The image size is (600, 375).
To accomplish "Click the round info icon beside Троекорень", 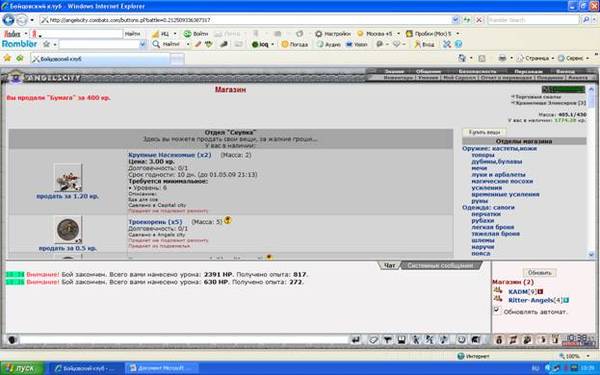I will 228,220.
